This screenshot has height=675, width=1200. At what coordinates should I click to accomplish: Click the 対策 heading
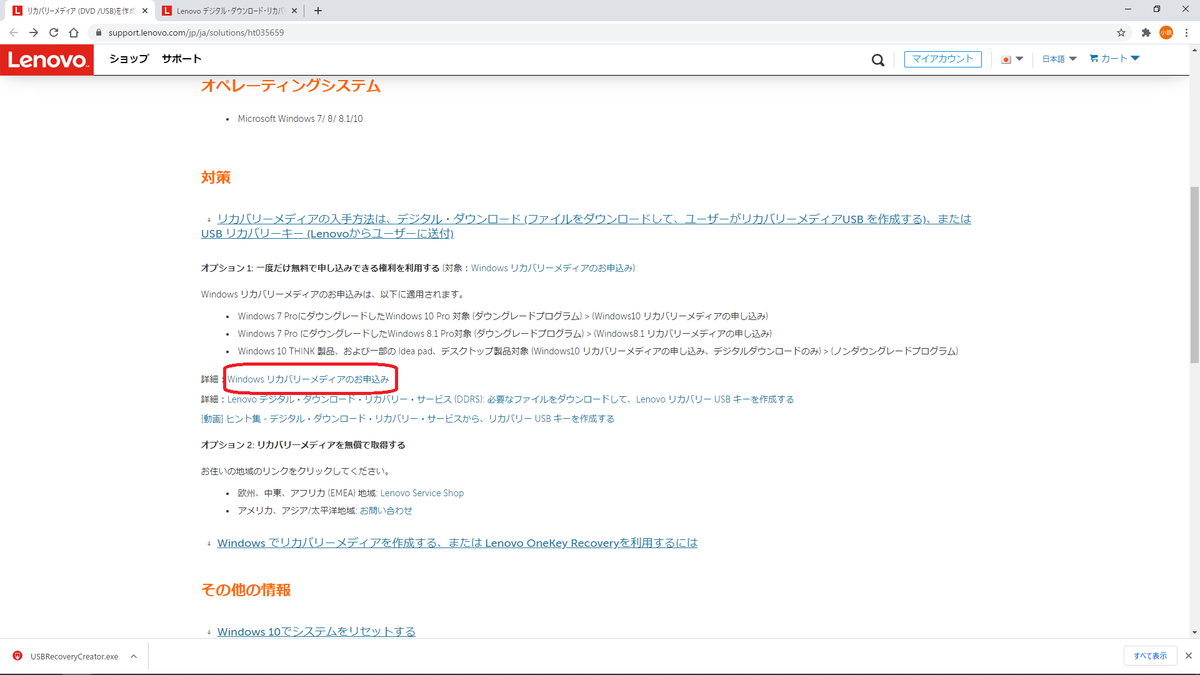(x=216, y=178)
